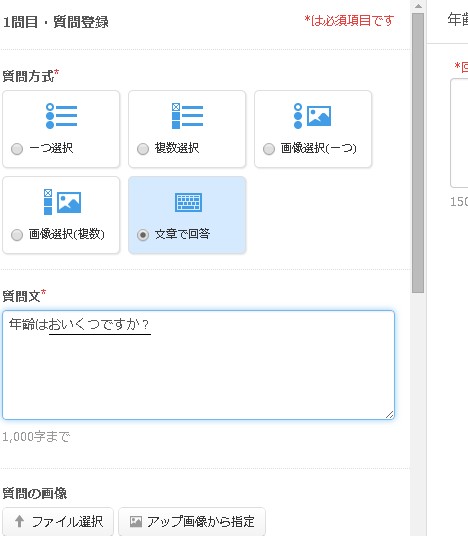Click the scrollbar up arrow
The height and width of the screenshot is (536, 468).
coord(418,6)
